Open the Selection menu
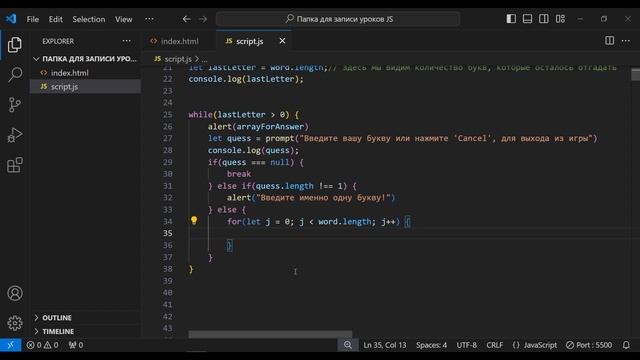Image resolution: width=640 pixels, height=360 pixels. click(89, 19)
